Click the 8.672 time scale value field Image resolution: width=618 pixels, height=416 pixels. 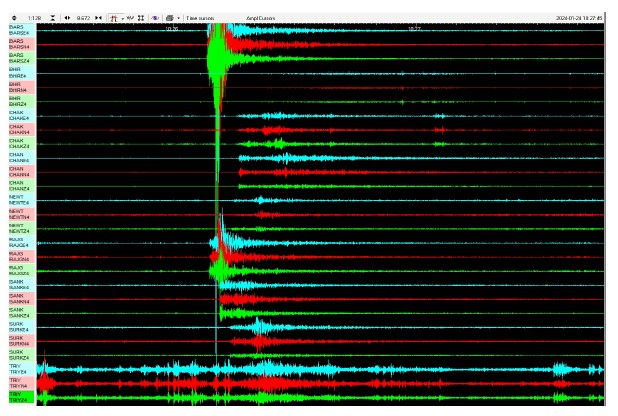(83, 18)
